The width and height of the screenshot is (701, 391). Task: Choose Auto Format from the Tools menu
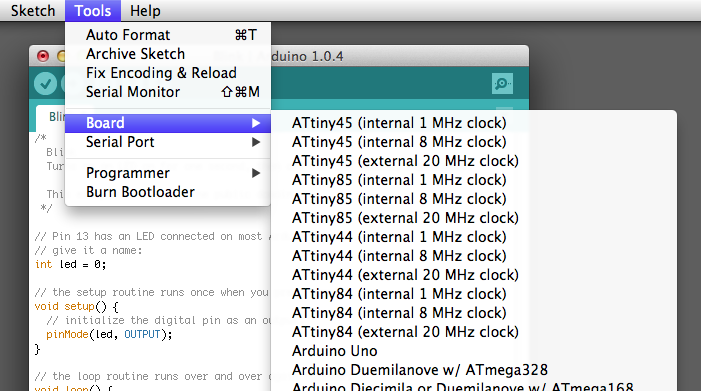click(168, 35)
